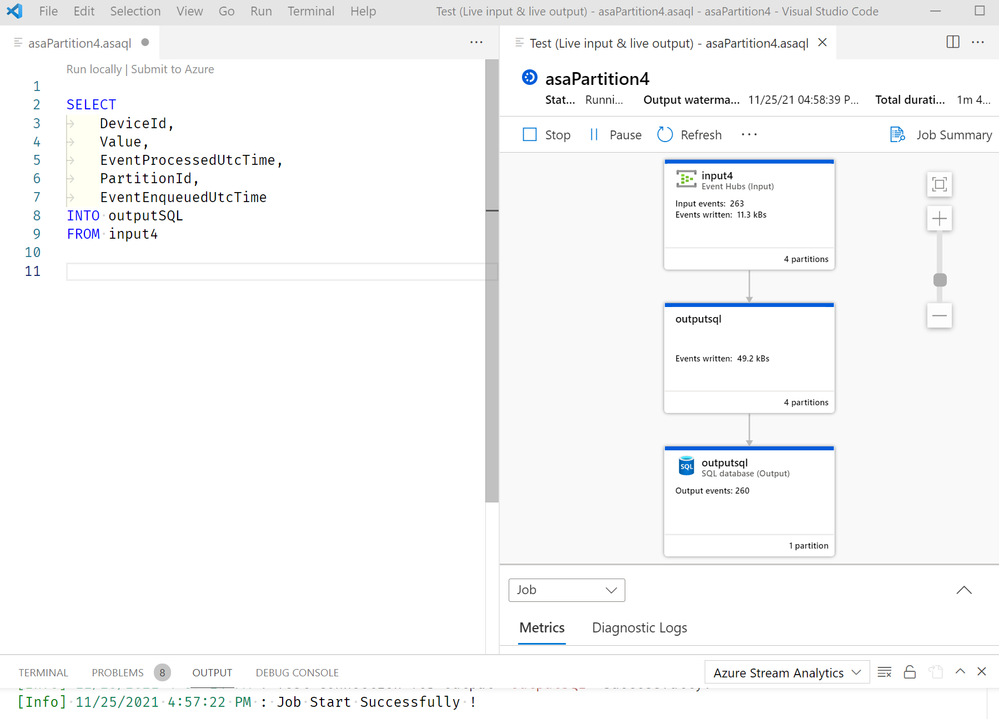The height and width of the screenshot is (719, 999).
Task: Open the Go menu
Action: click(x=226, y=11)
